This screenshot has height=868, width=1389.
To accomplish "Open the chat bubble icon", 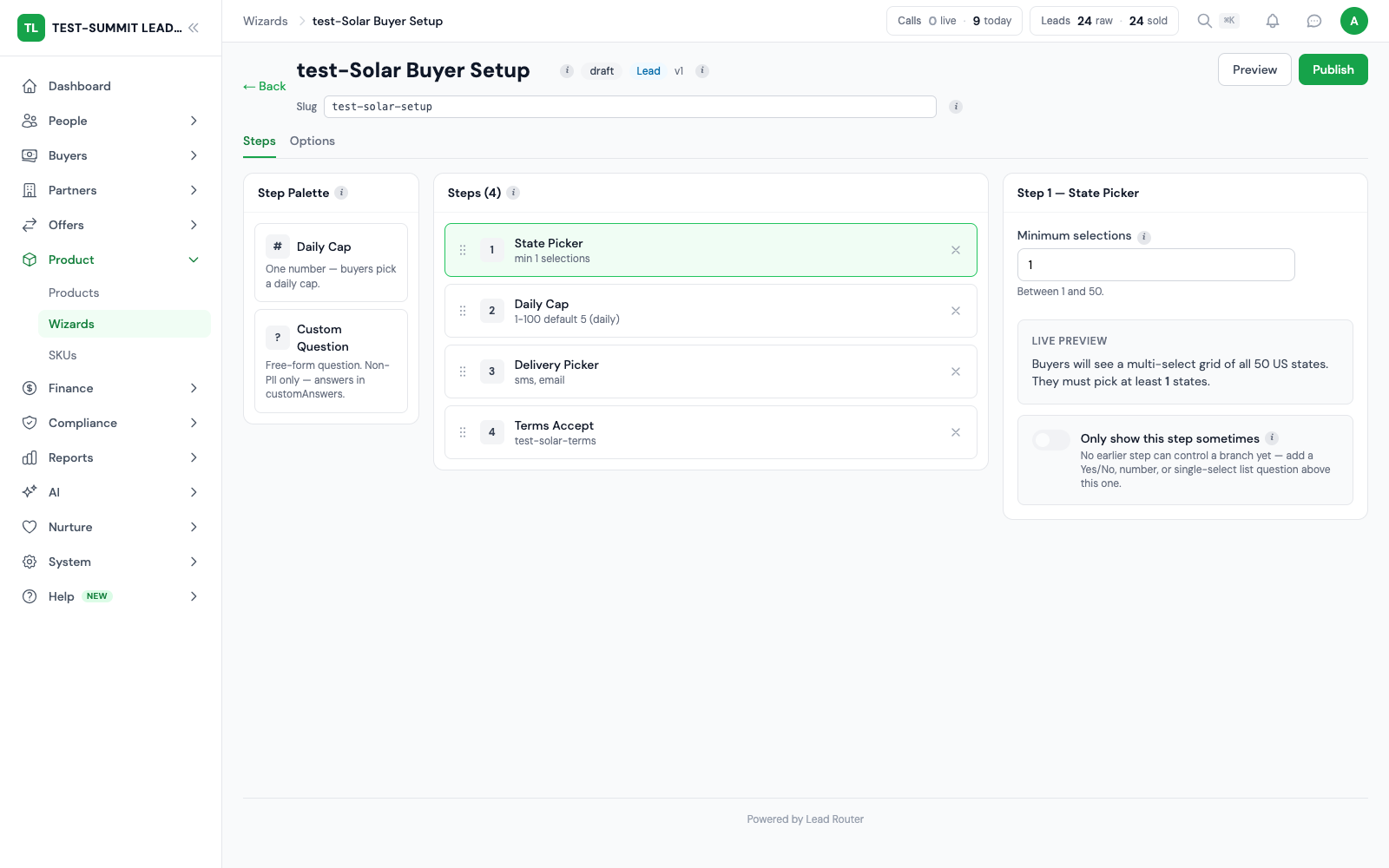I will tap(1314, 21).
